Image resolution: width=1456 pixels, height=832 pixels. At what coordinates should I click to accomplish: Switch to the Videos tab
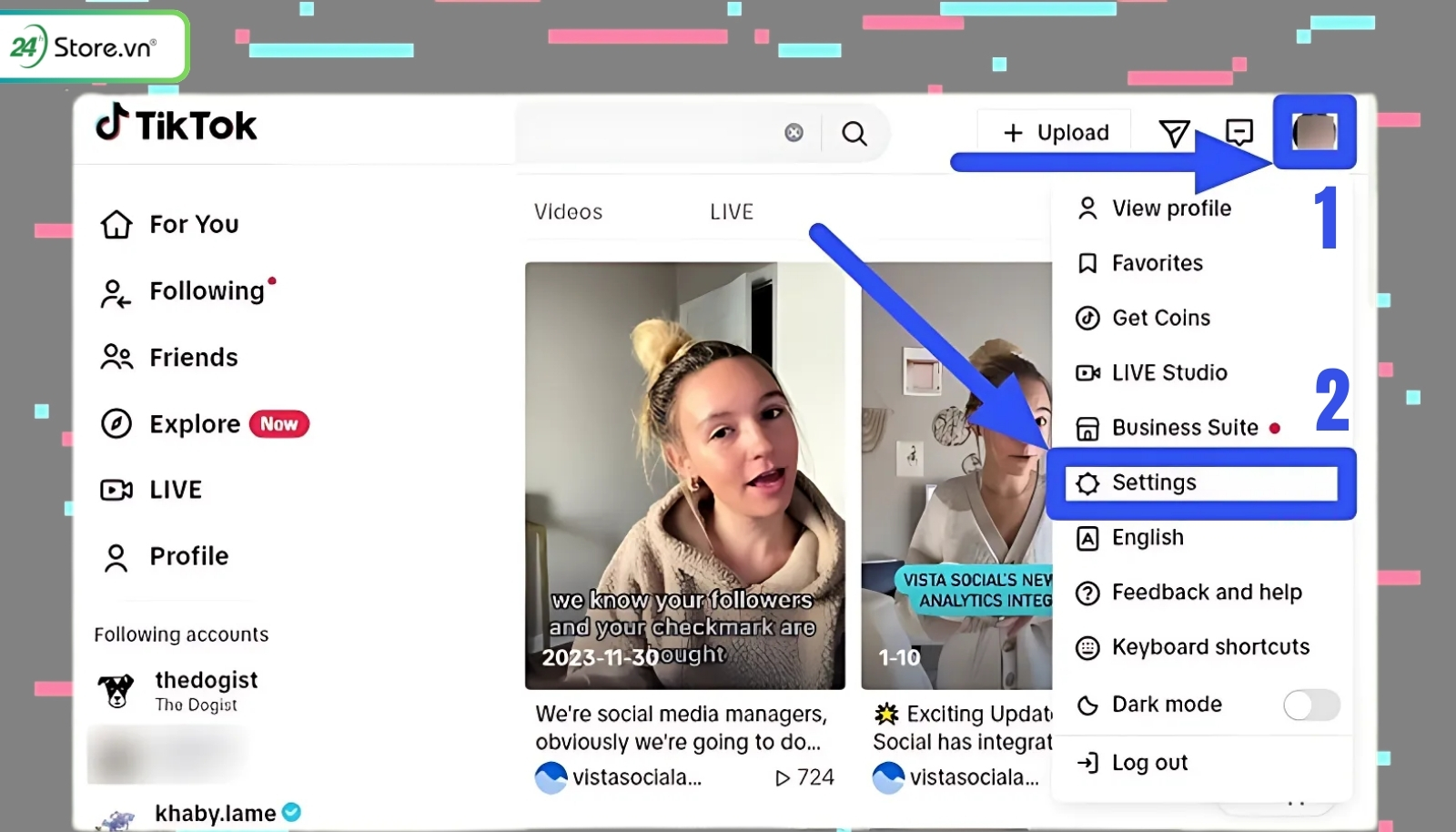click(x=568, y=212)
